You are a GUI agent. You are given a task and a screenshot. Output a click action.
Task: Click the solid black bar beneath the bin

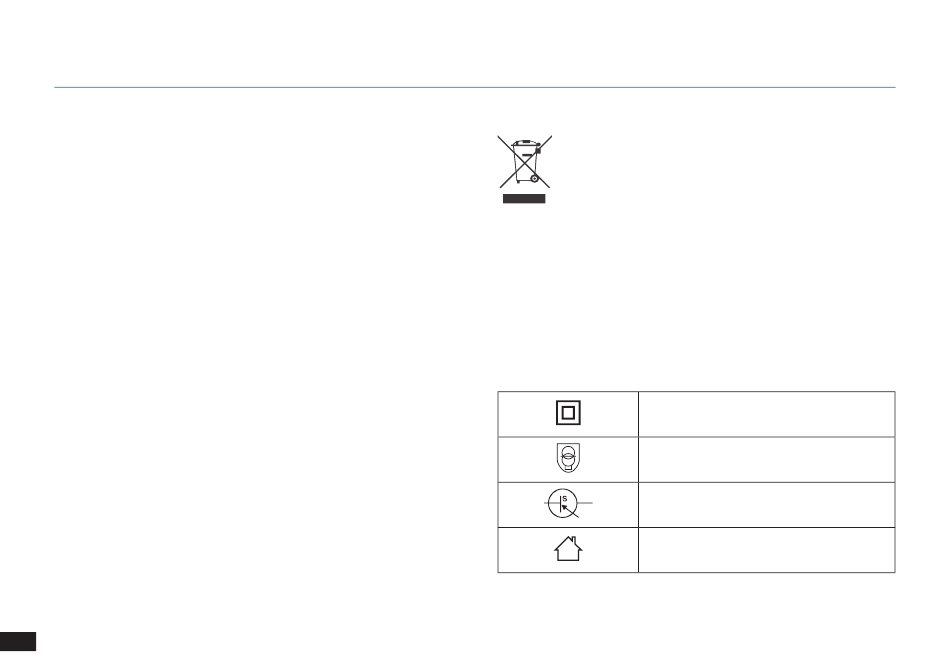pyautogui.click(x=524, y=199)
